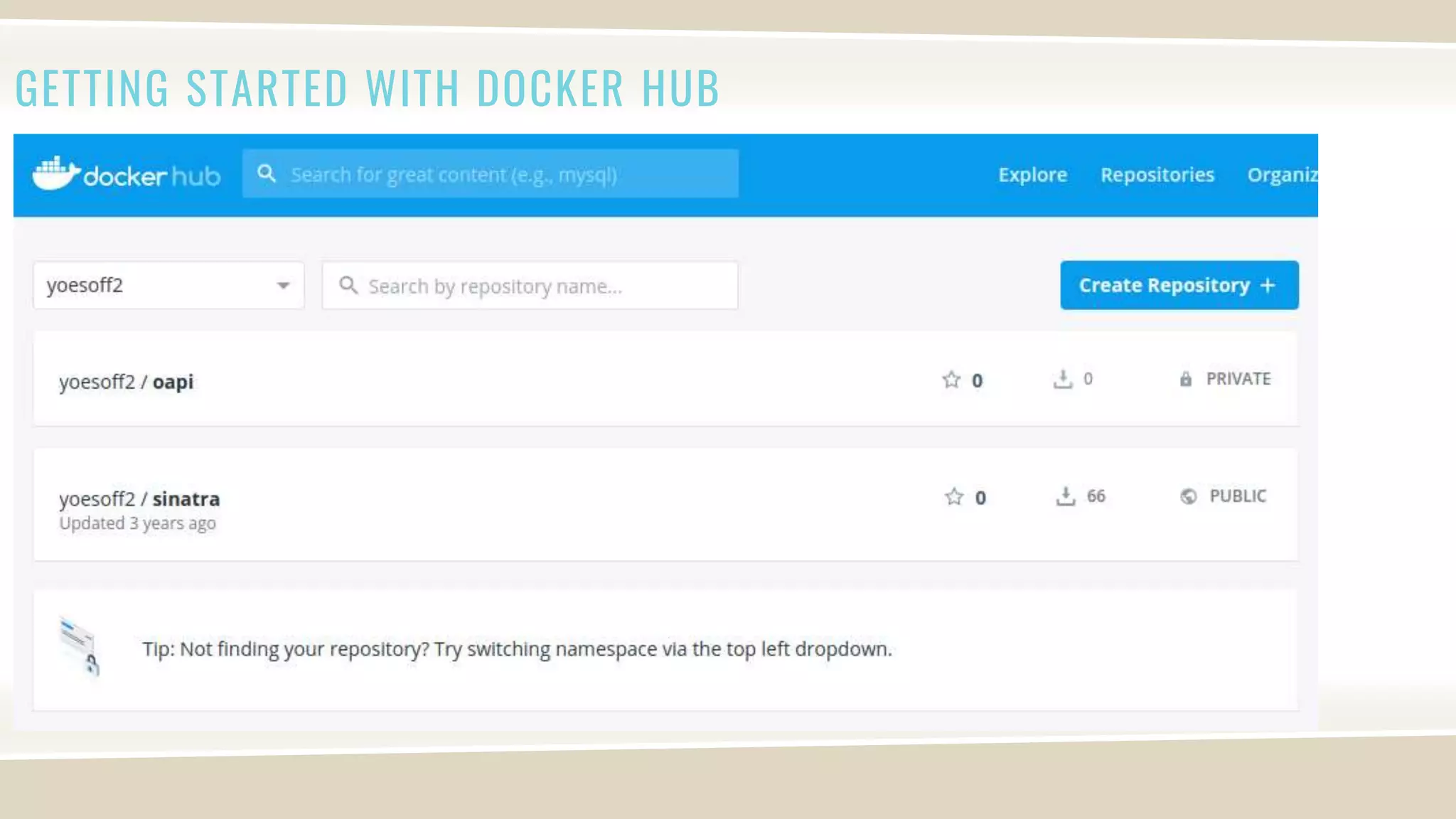Click the namespace dropdown arrow
This screenshot has width=1456, height=819.
pyautogui.click(x=283, y=286)
